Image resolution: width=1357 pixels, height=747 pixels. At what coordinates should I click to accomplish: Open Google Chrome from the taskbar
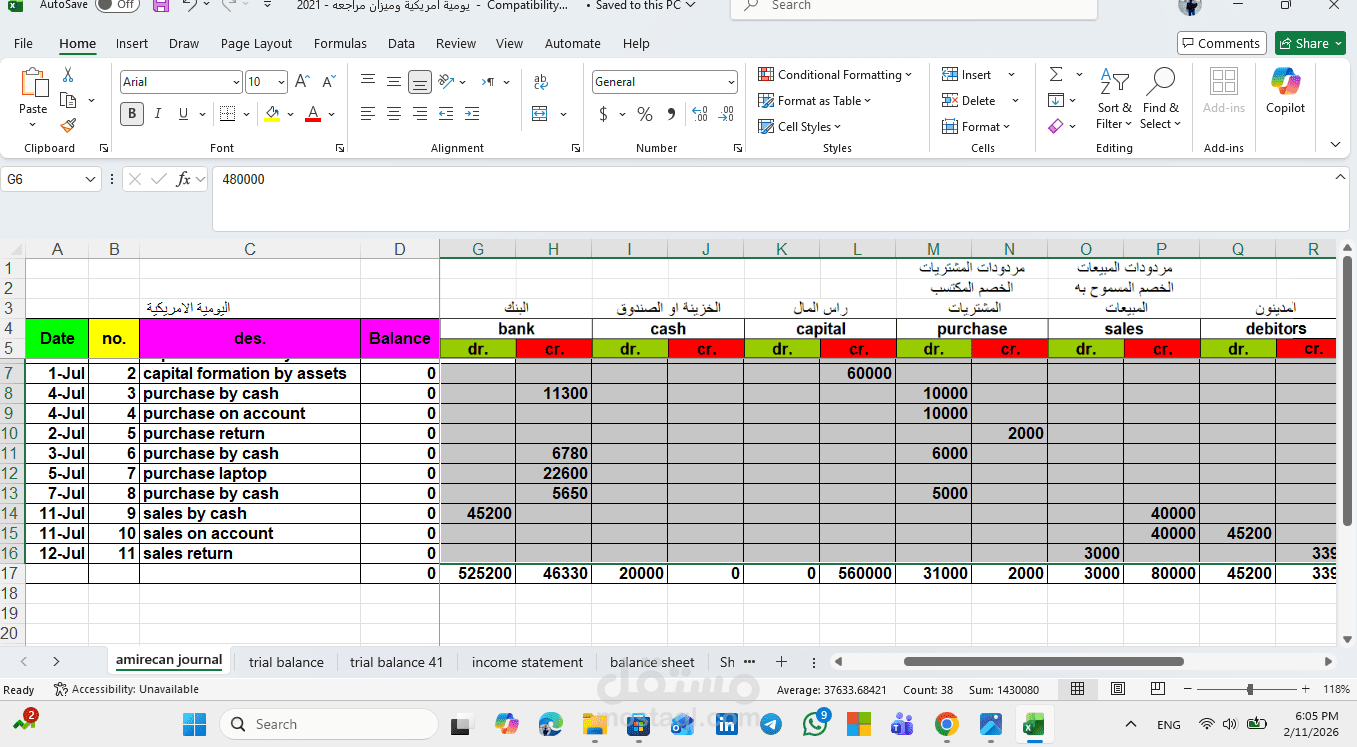pos(947,724)
